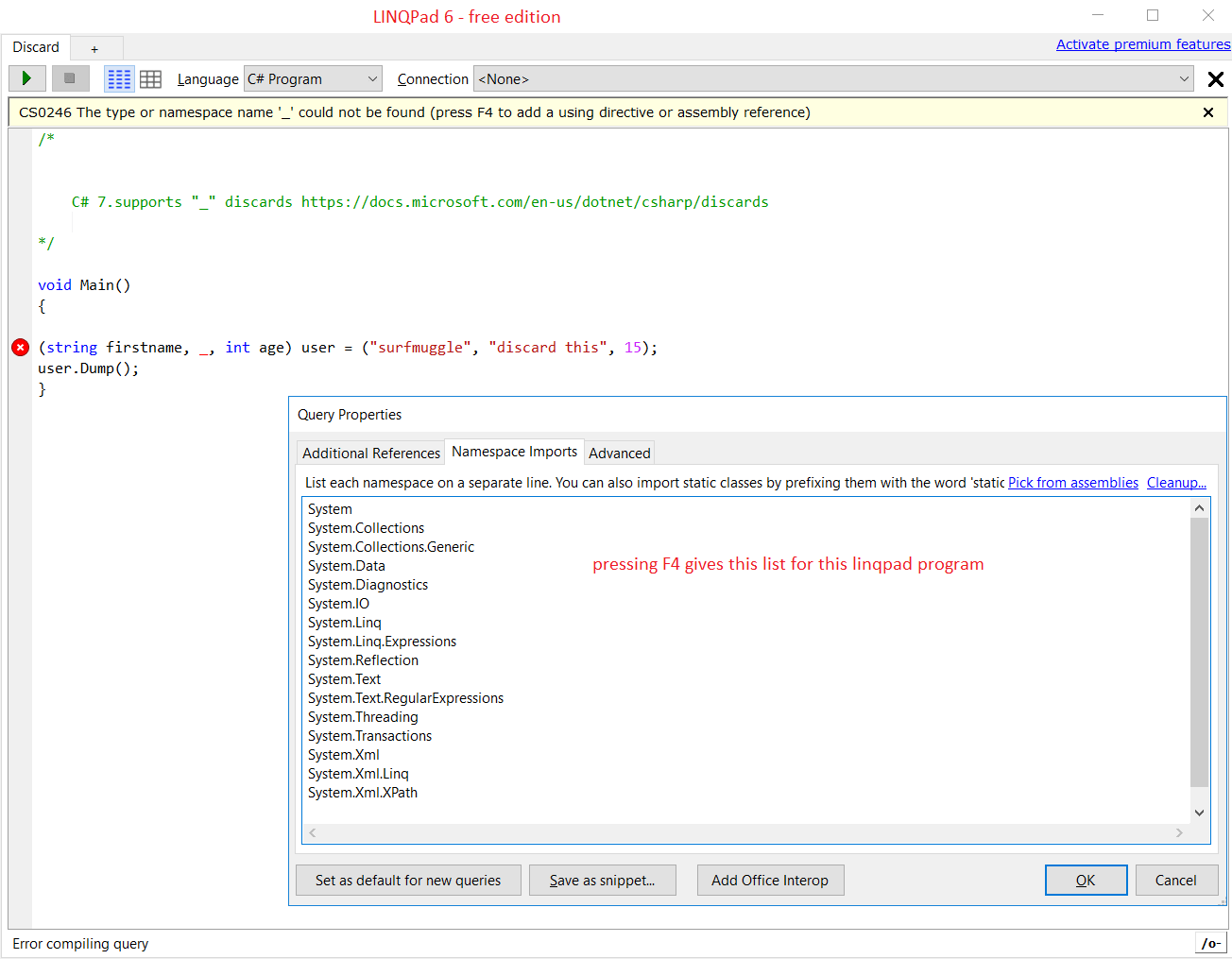This screenshot has height=959, width=1232.
Task: Select the System.Text.RegularExpressions namespace line
Action: pos(406,698)
